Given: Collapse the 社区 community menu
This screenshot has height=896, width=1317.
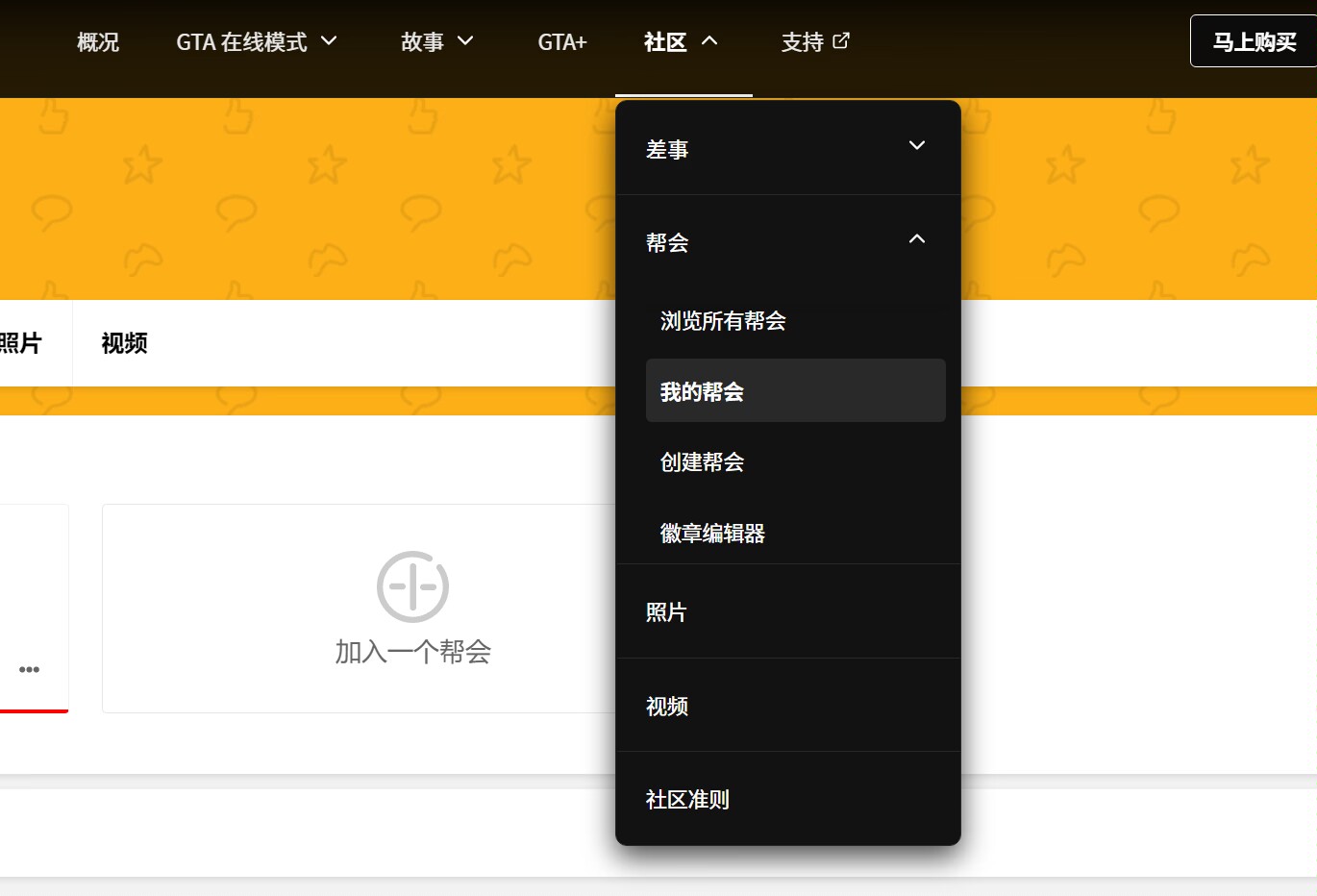Looking at the screenshot, I should 682,42.
